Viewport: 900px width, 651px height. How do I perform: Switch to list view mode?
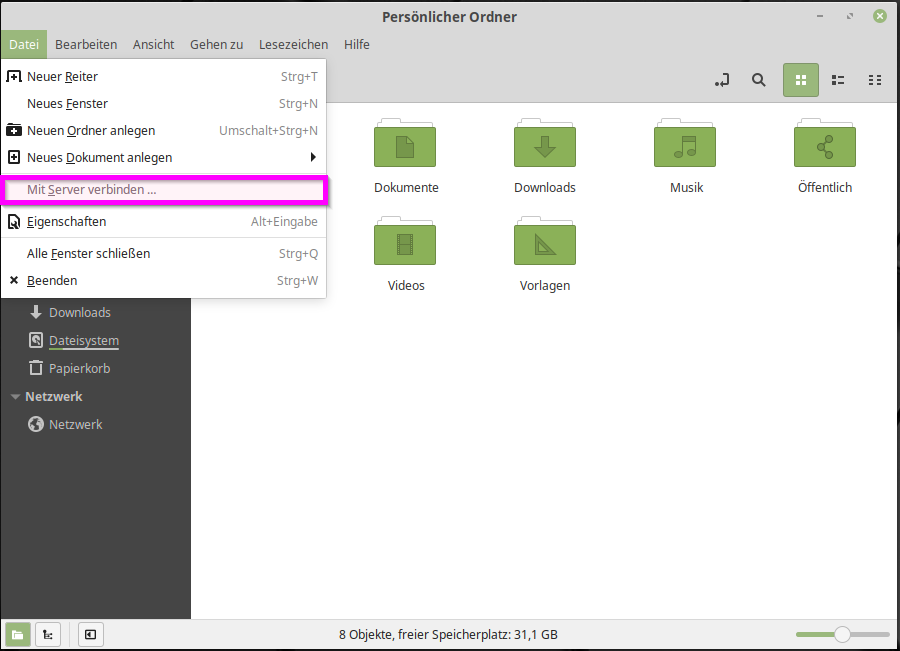(x=838, y=80)
